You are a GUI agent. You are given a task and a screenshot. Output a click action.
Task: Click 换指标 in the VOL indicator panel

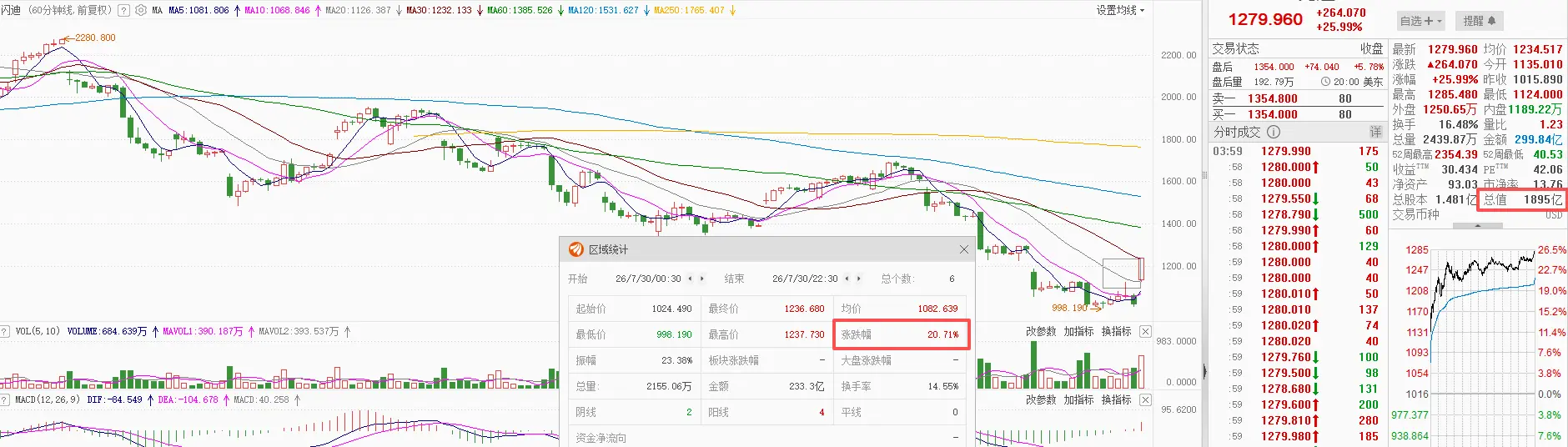[x=1116, y=332]
